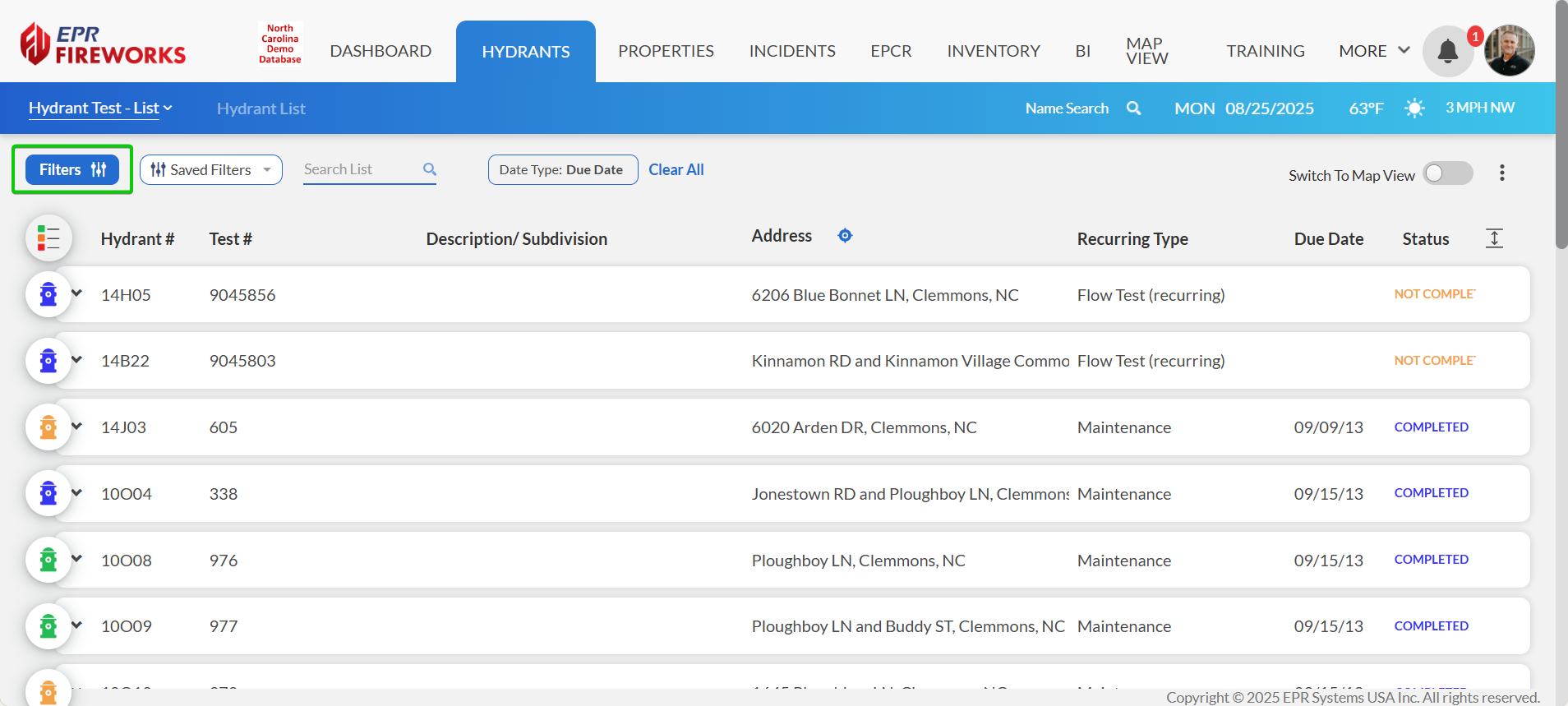Click the list legend icon beside Hydrant #
This screenshot has width=1568, height=706.
click(x=48, y=238)
